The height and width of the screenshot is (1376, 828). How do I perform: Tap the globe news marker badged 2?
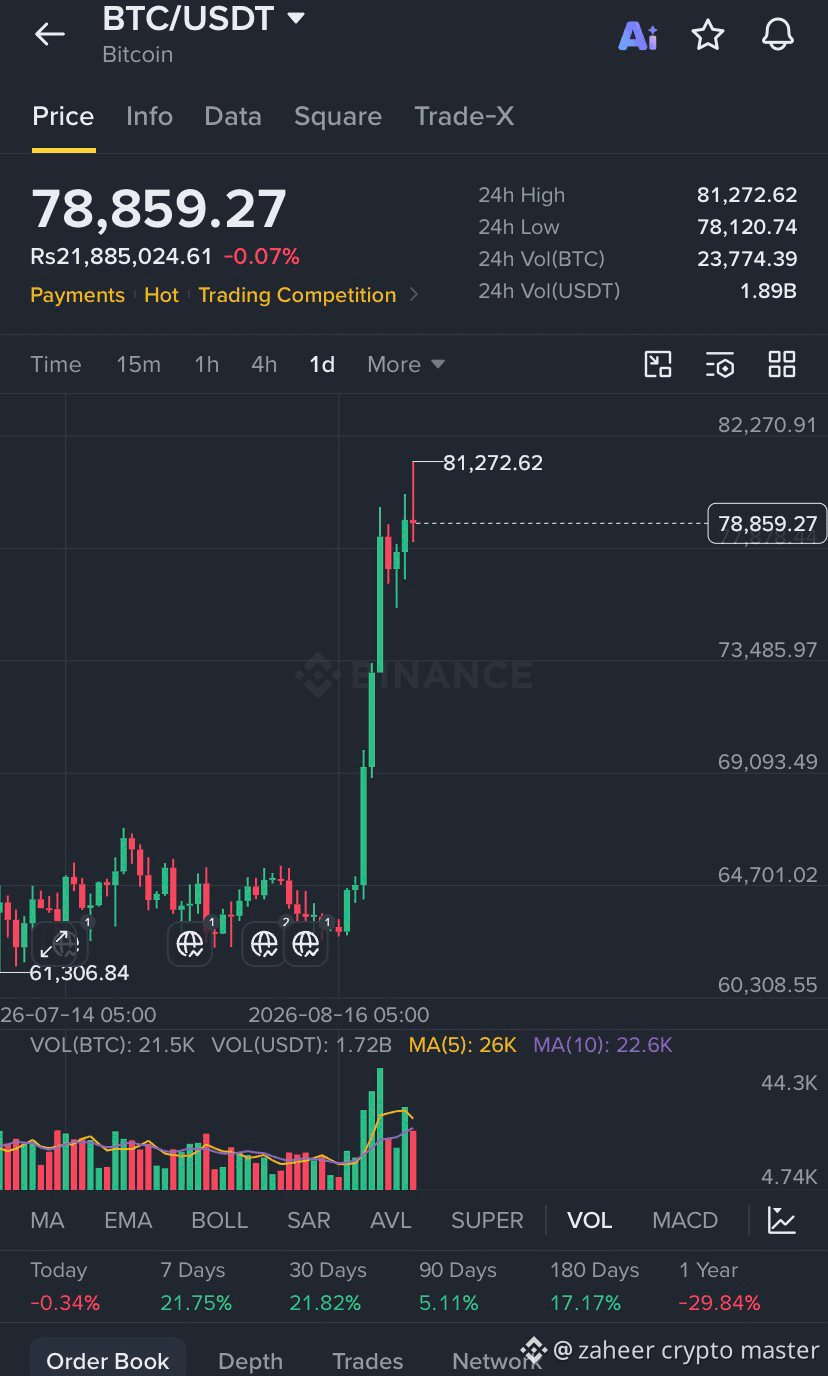tap(265, 942)
